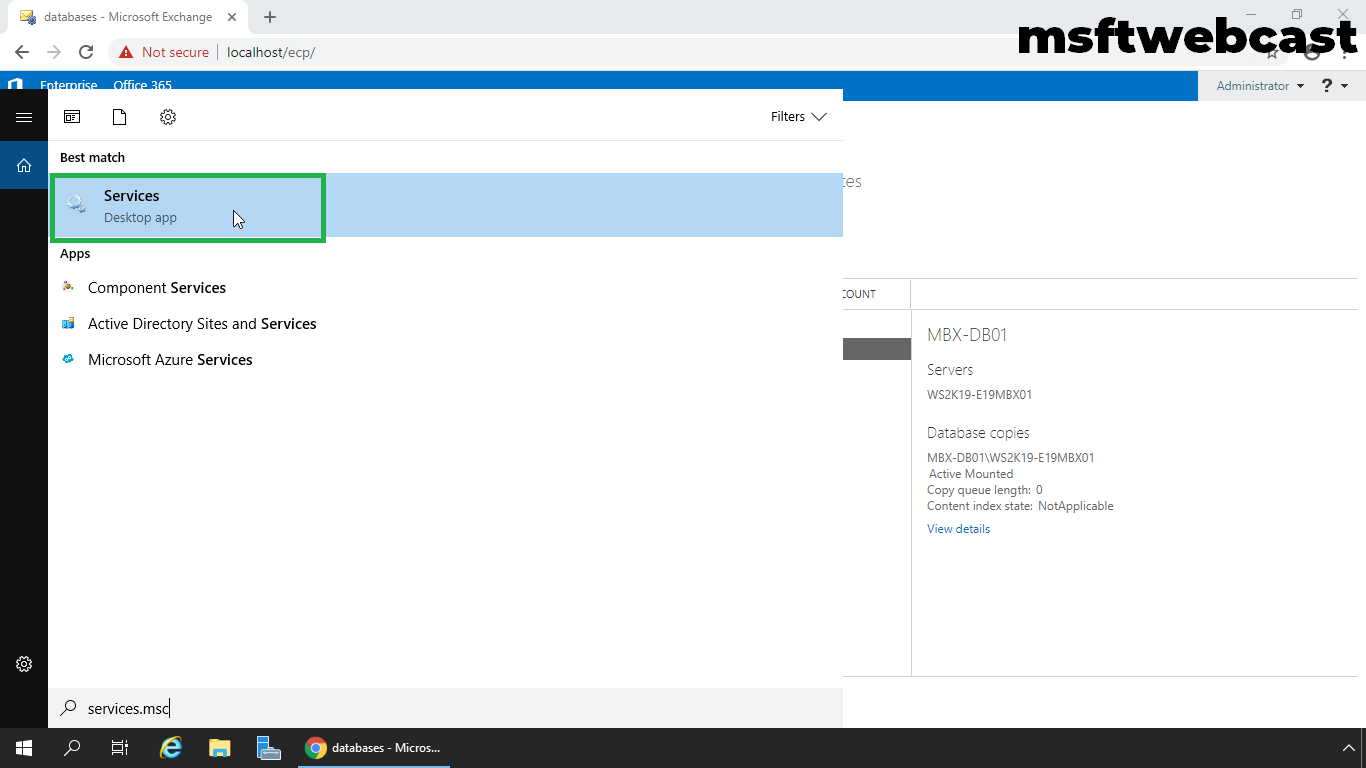Open the Settings gear at bottom of sidebar
The image size is (1366, 768).
coord(24,663)
